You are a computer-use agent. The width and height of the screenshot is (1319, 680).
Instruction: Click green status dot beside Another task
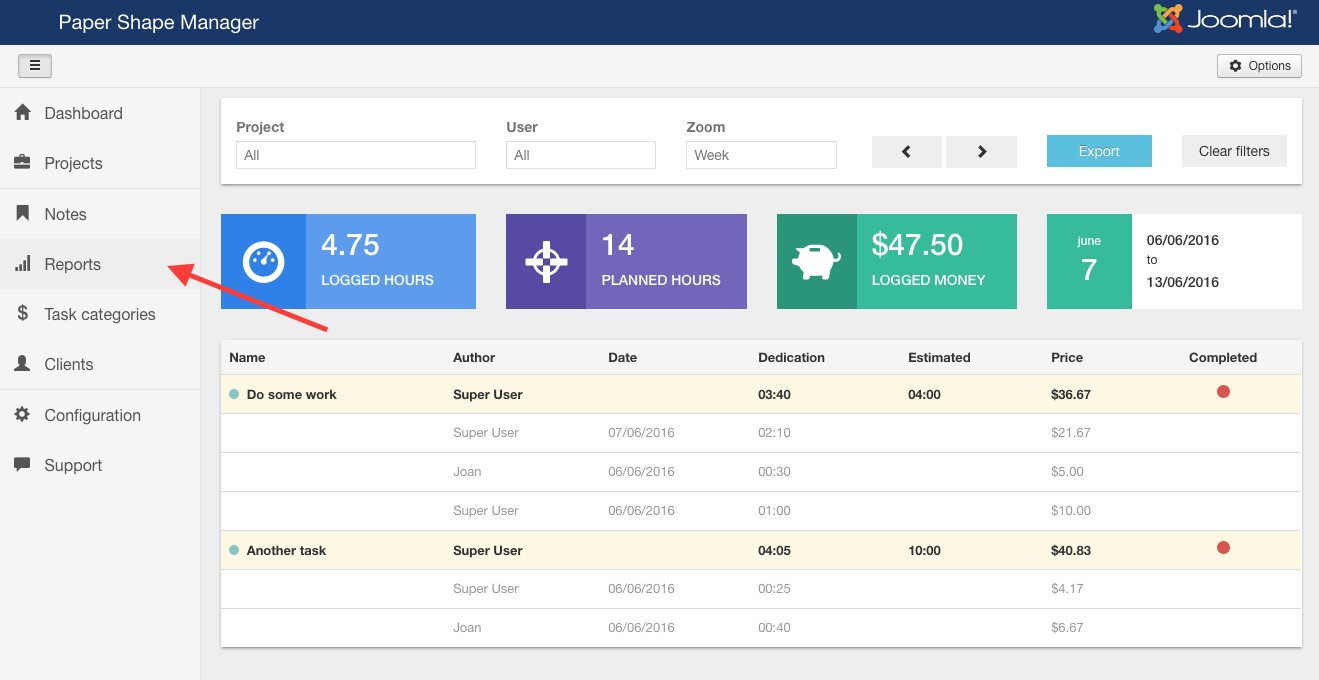[234, 550]
